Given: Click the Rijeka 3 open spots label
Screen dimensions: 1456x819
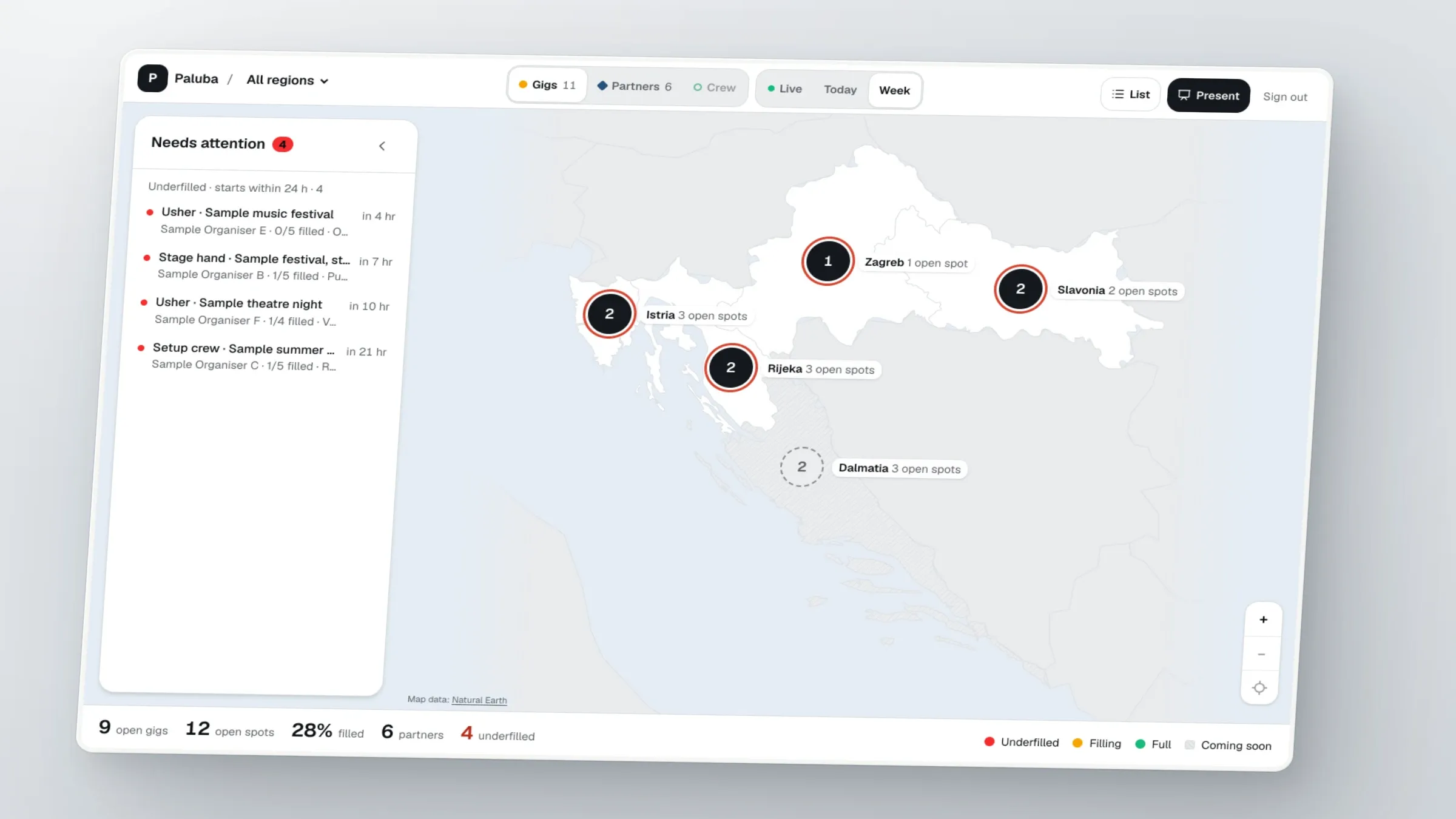Looking at the screenshot, I should [821, 369].
